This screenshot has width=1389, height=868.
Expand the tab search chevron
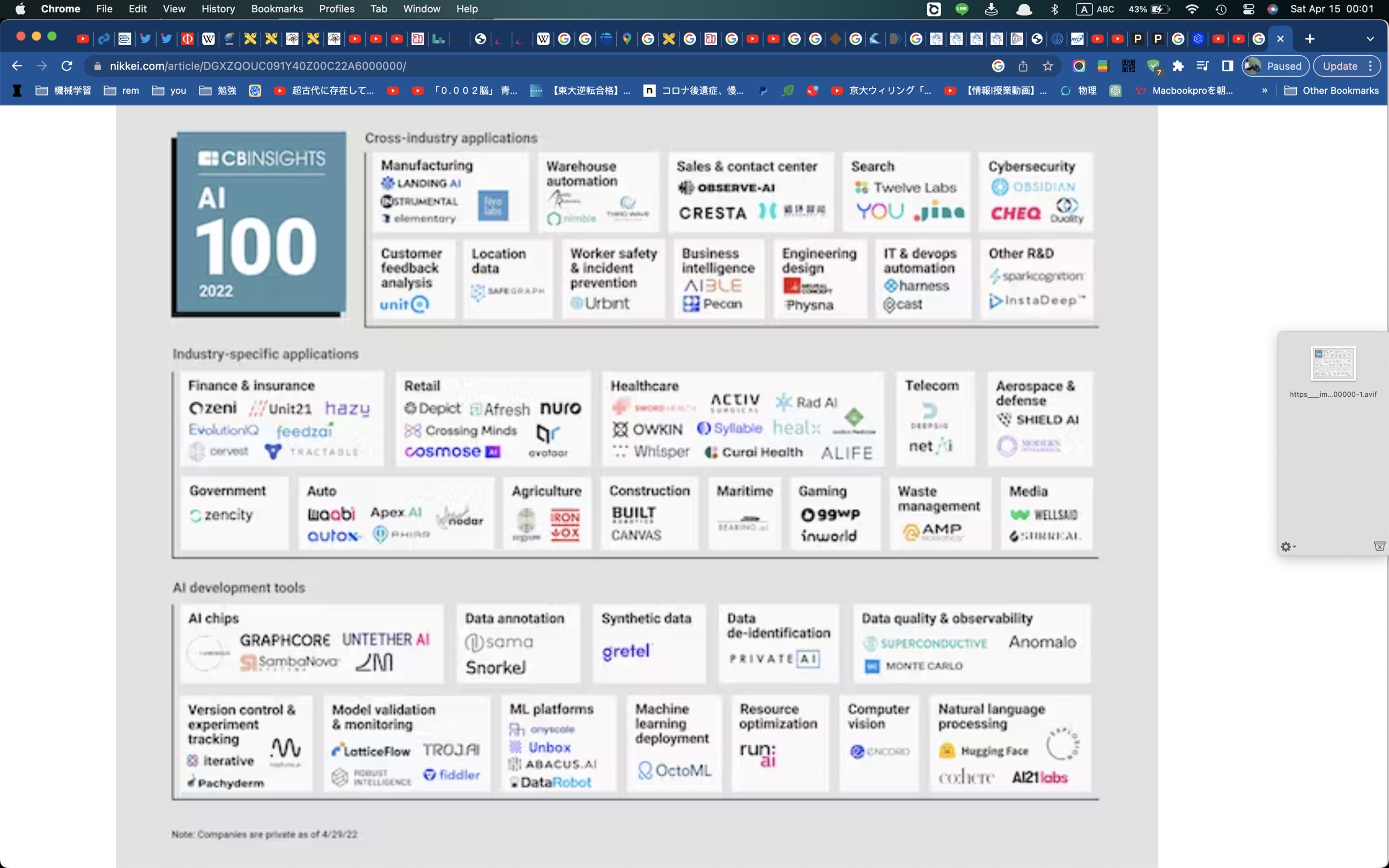1371,39
